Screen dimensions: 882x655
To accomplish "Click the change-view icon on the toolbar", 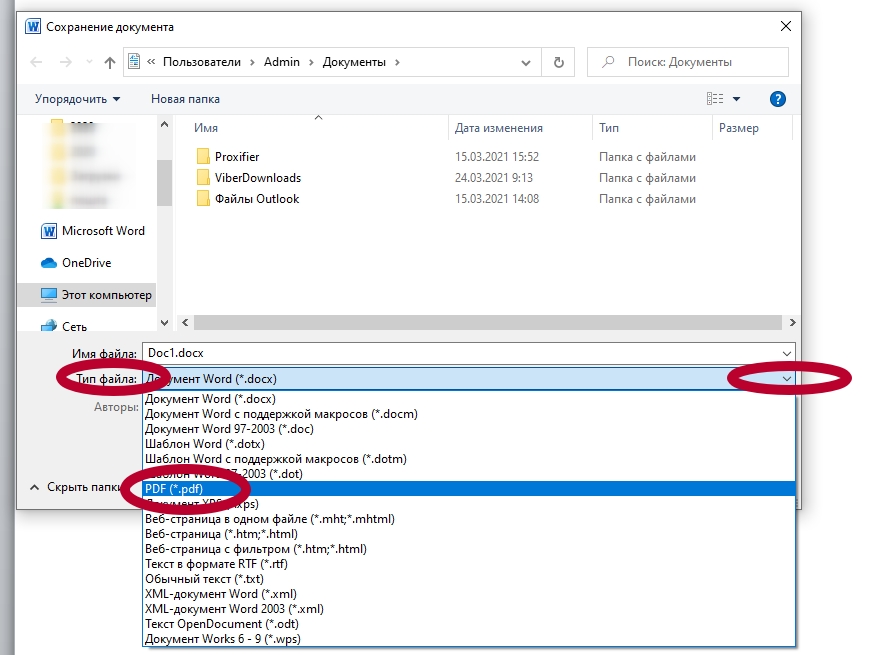I will (714, 98).
